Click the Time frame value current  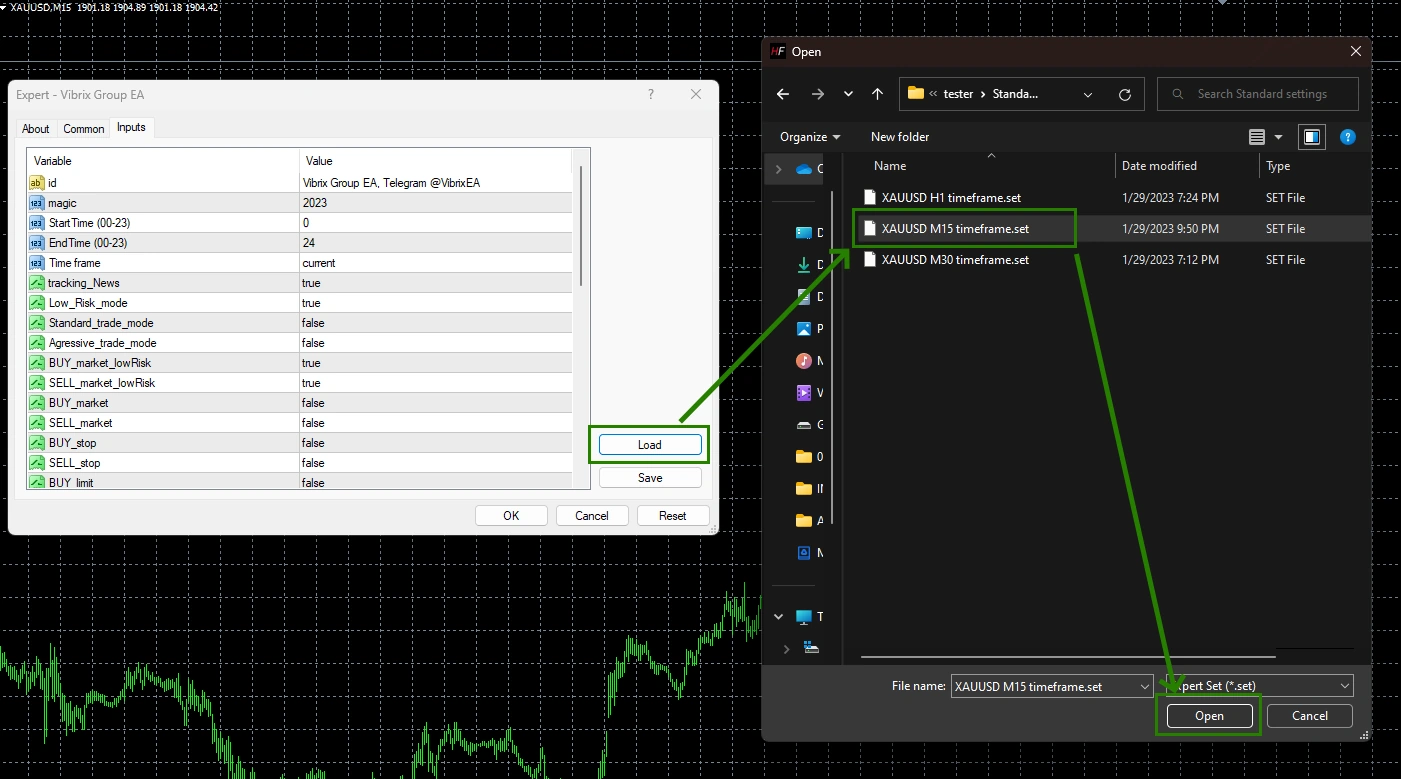[319, 263]
